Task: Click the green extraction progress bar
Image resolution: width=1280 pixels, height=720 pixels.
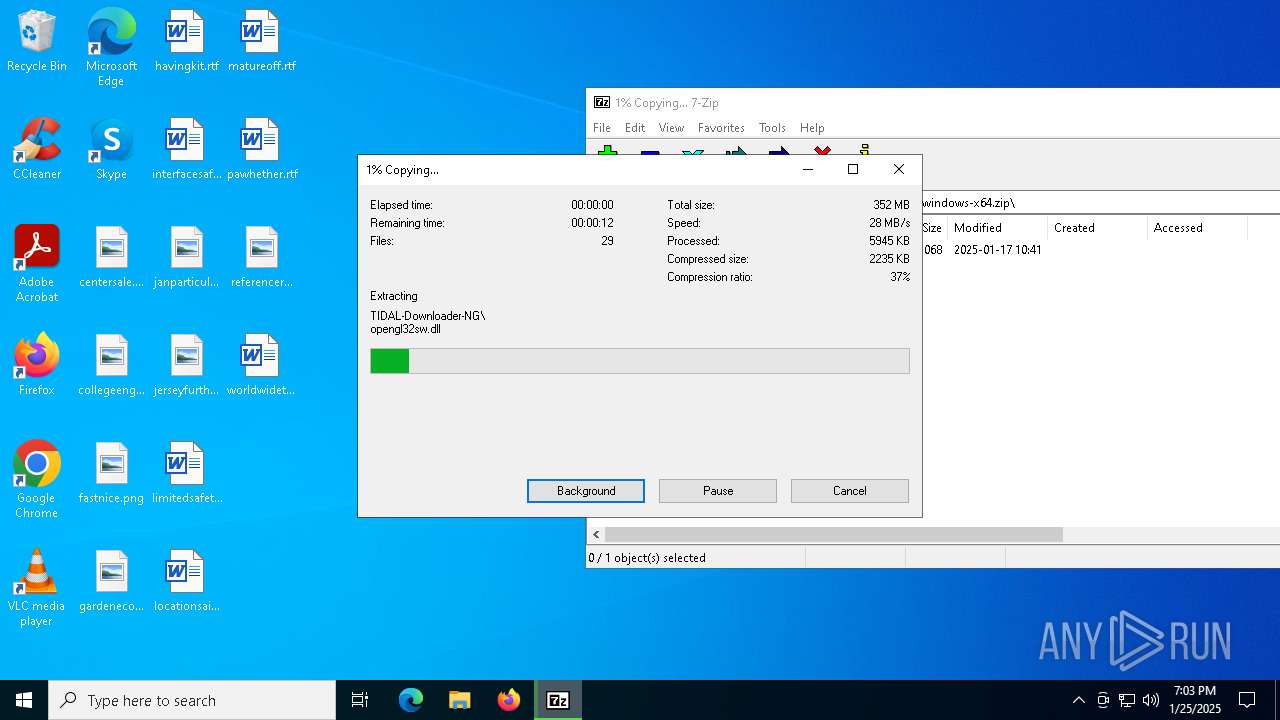Action: click(640, 361)
